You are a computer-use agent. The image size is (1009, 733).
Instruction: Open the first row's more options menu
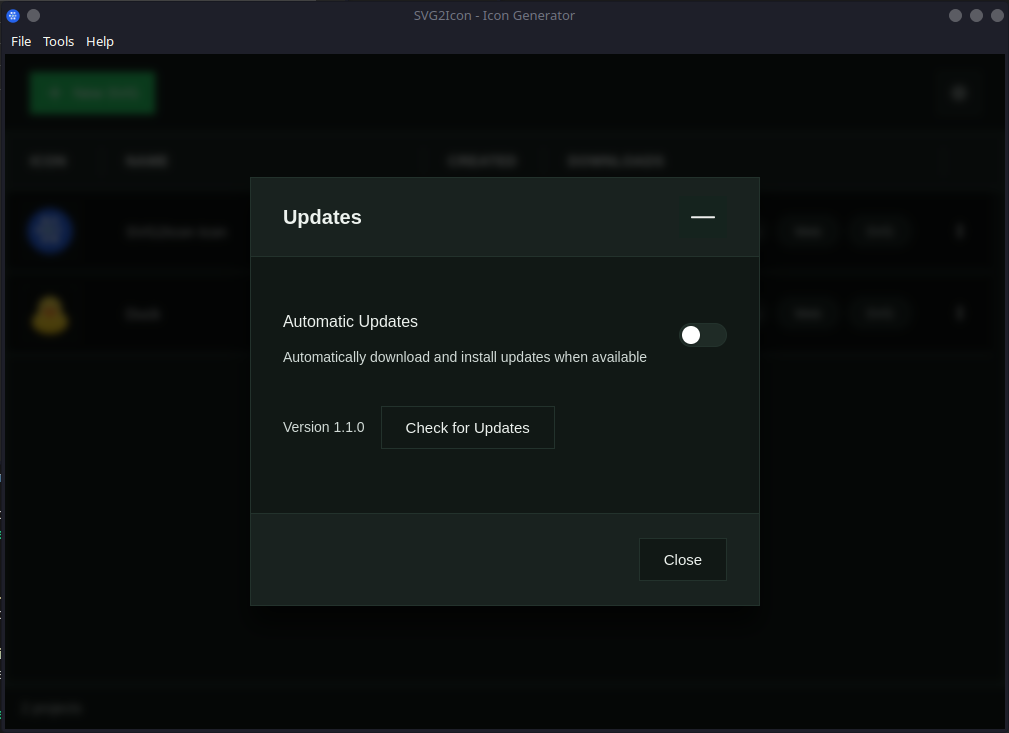pos(959,231)
